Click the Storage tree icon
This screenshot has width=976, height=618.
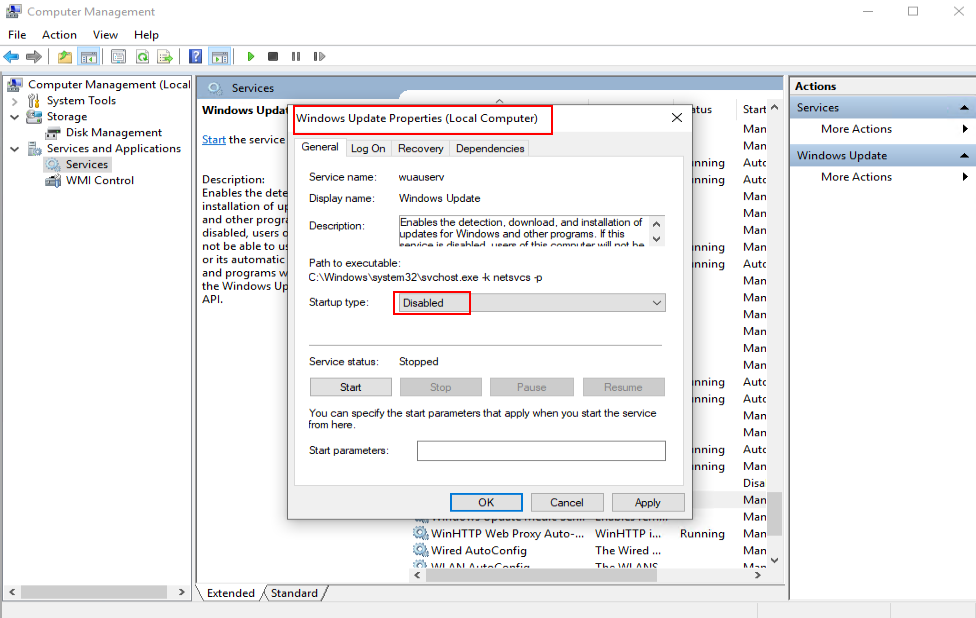coord(34,116)
